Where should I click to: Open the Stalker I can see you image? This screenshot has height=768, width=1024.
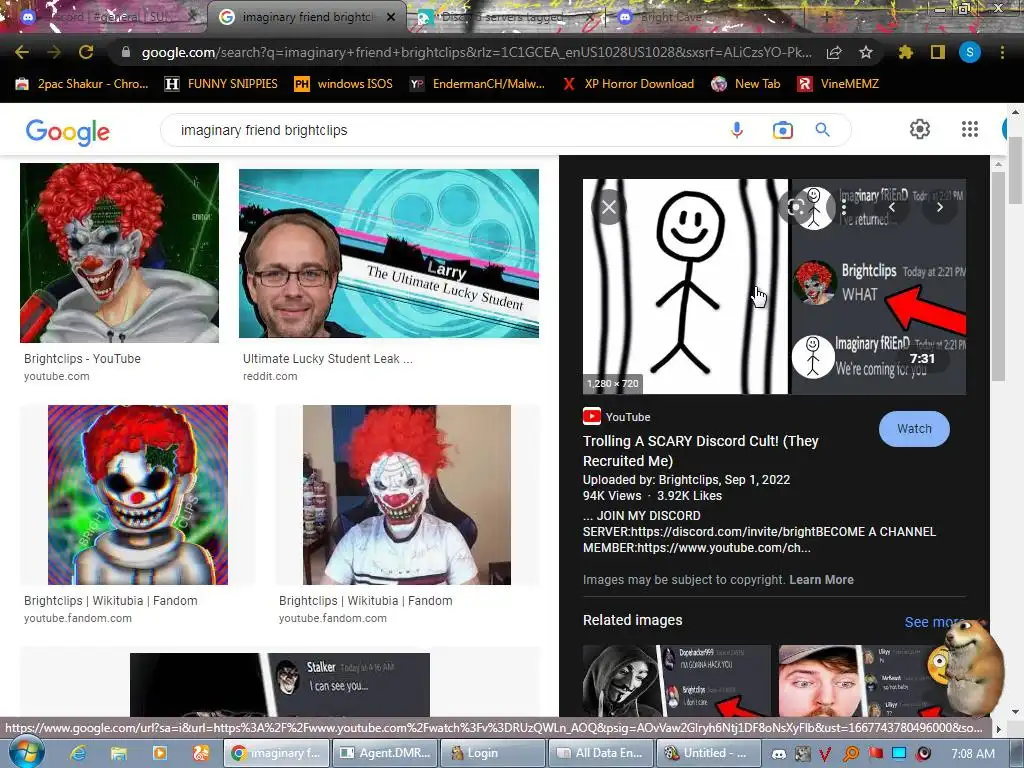(280, 684)
